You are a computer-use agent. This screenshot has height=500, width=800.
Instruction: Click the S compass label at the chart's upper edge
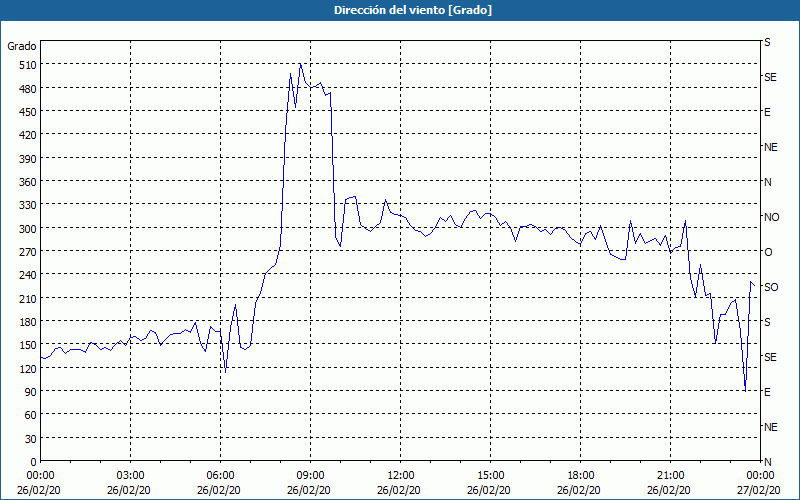click(x=767, y=42)
